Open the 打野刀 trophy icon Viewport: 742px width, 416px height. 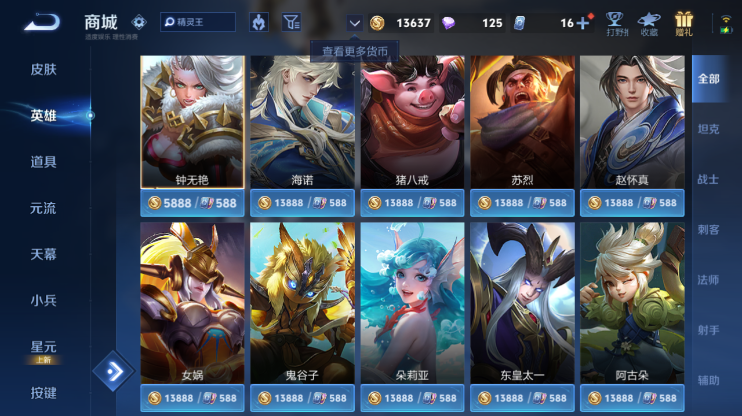pos(616,24)
